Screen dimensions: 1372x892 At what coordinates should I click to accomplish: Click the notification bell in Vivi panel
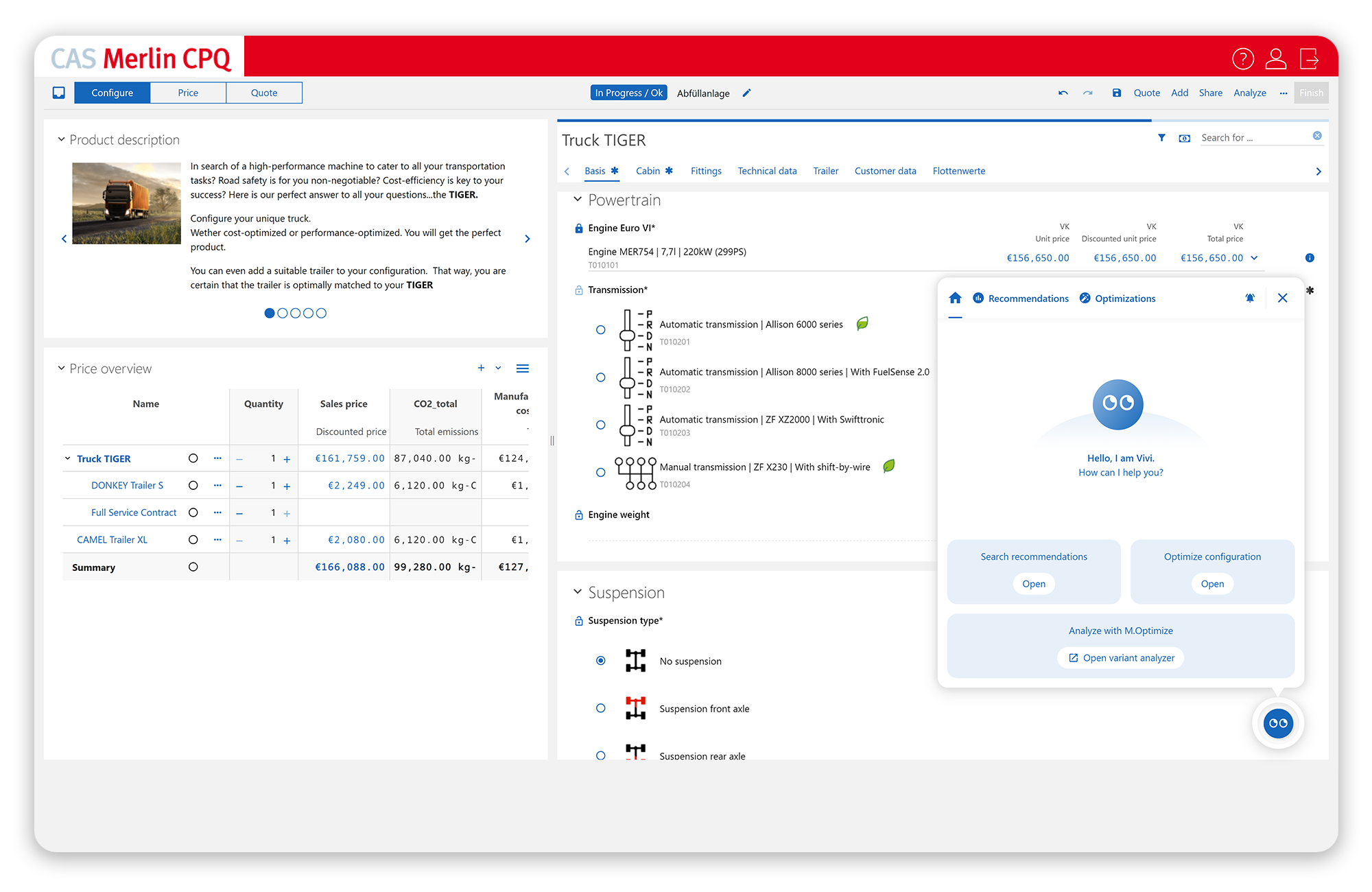[x=1250, y=298]
